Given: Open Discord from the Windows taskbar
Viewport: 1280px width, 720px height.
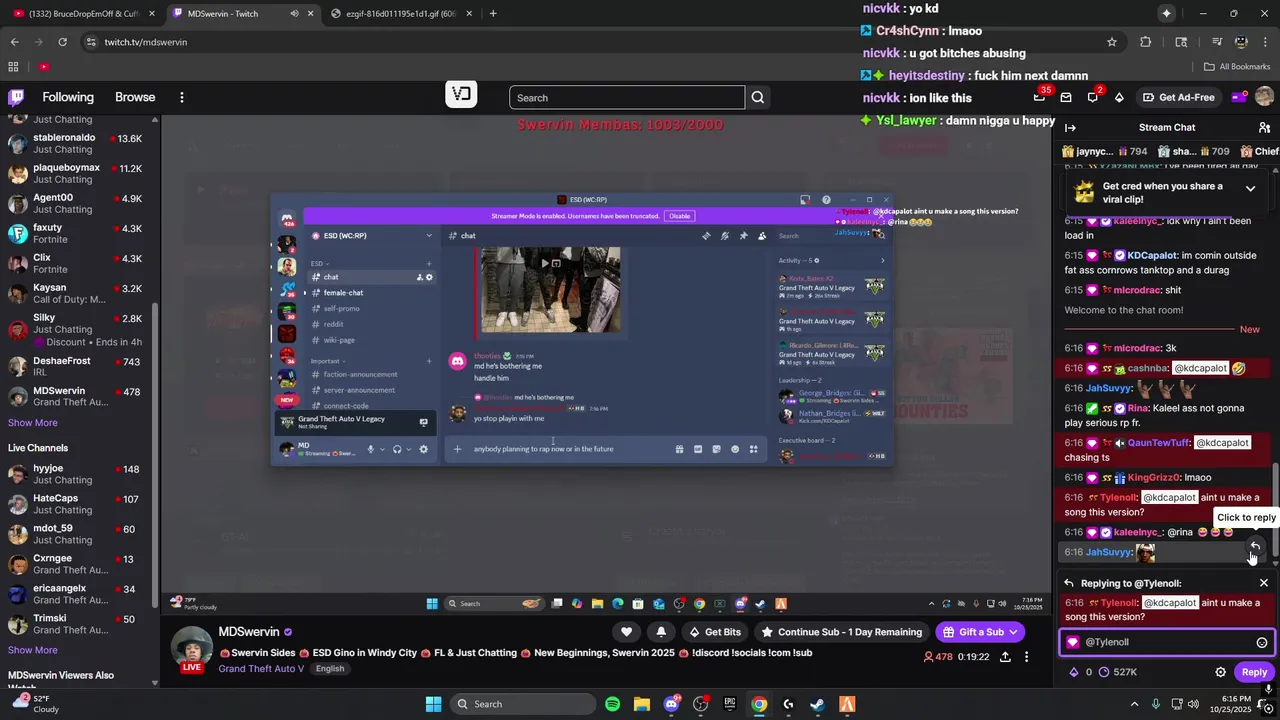Looking at the screenshot, I should coord(671,704).
